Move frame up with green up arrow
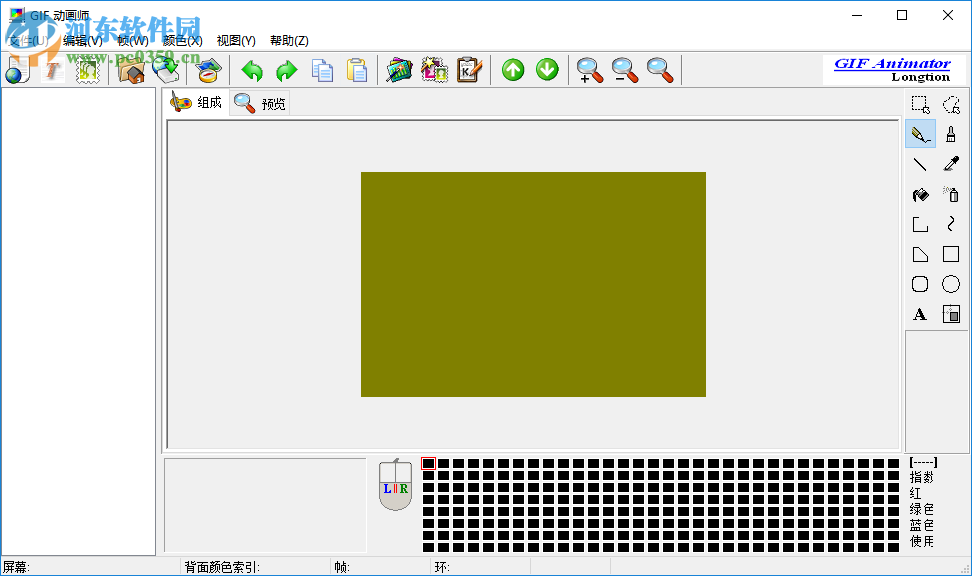972x576 pixels. tap(513, 70)
